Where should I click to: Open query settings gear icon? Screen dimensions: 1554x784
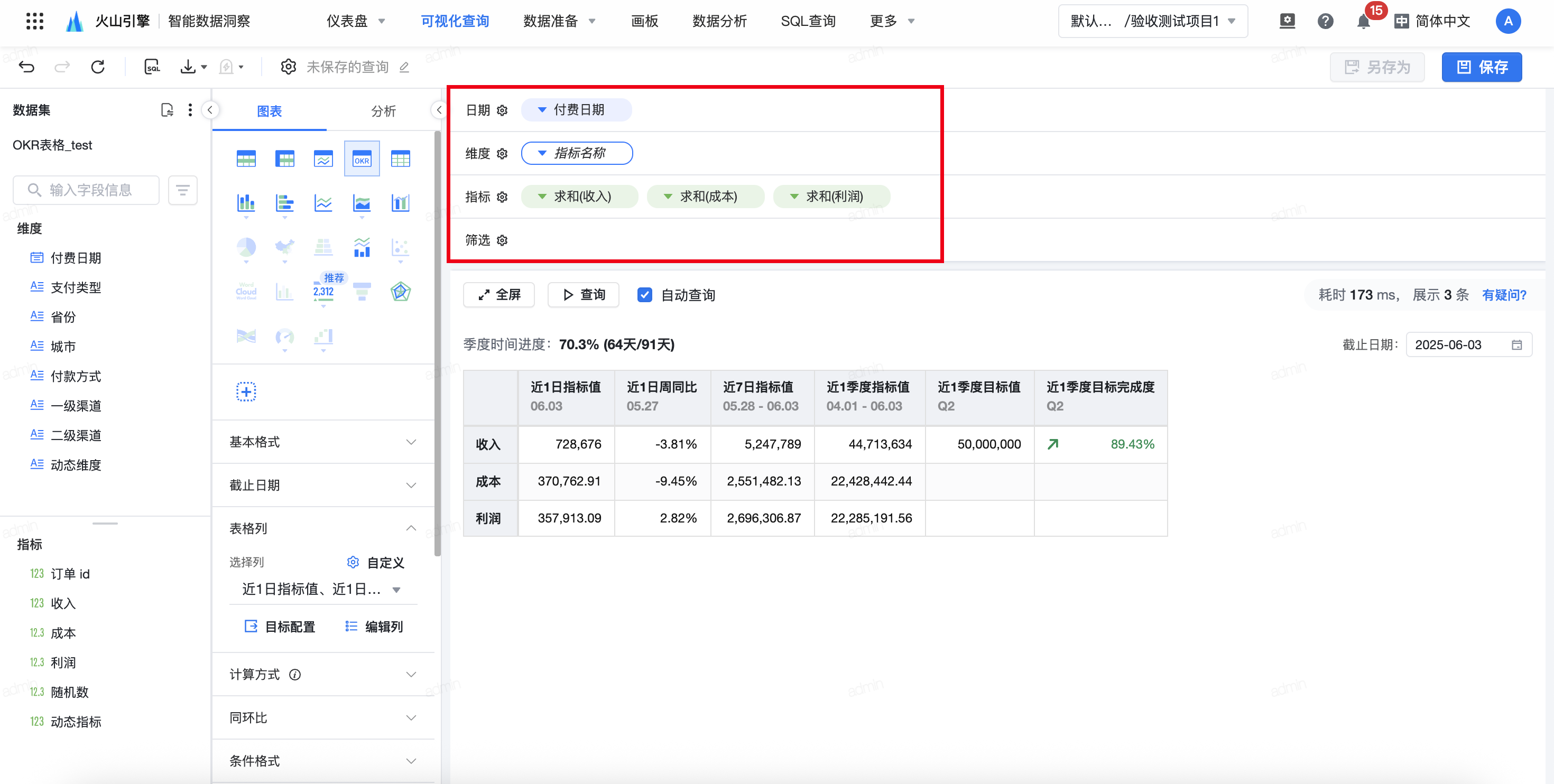pos(289,67)
